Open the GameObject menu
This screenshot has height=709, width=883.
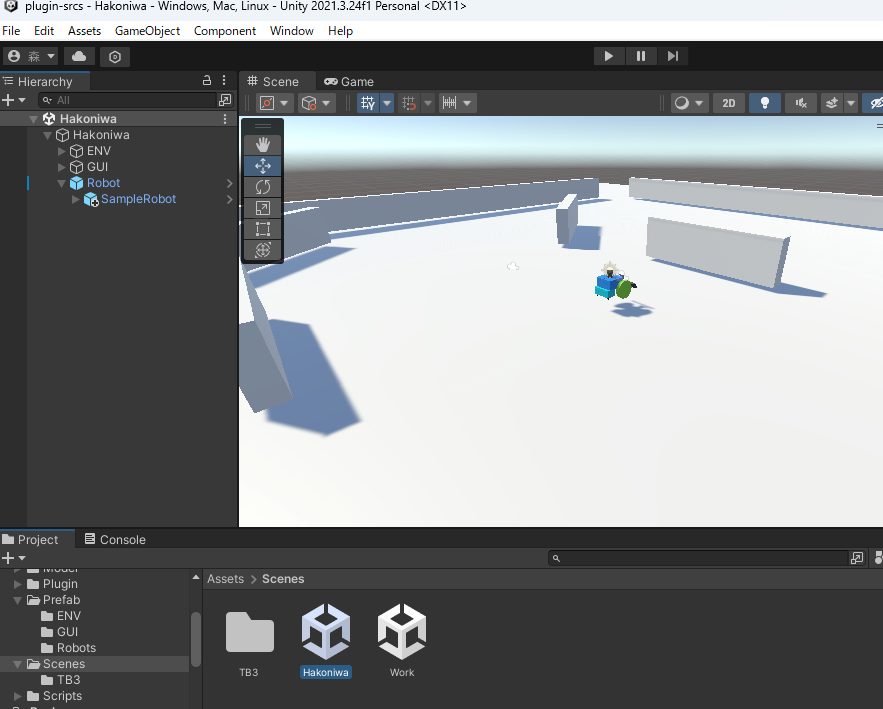[147, 31]
